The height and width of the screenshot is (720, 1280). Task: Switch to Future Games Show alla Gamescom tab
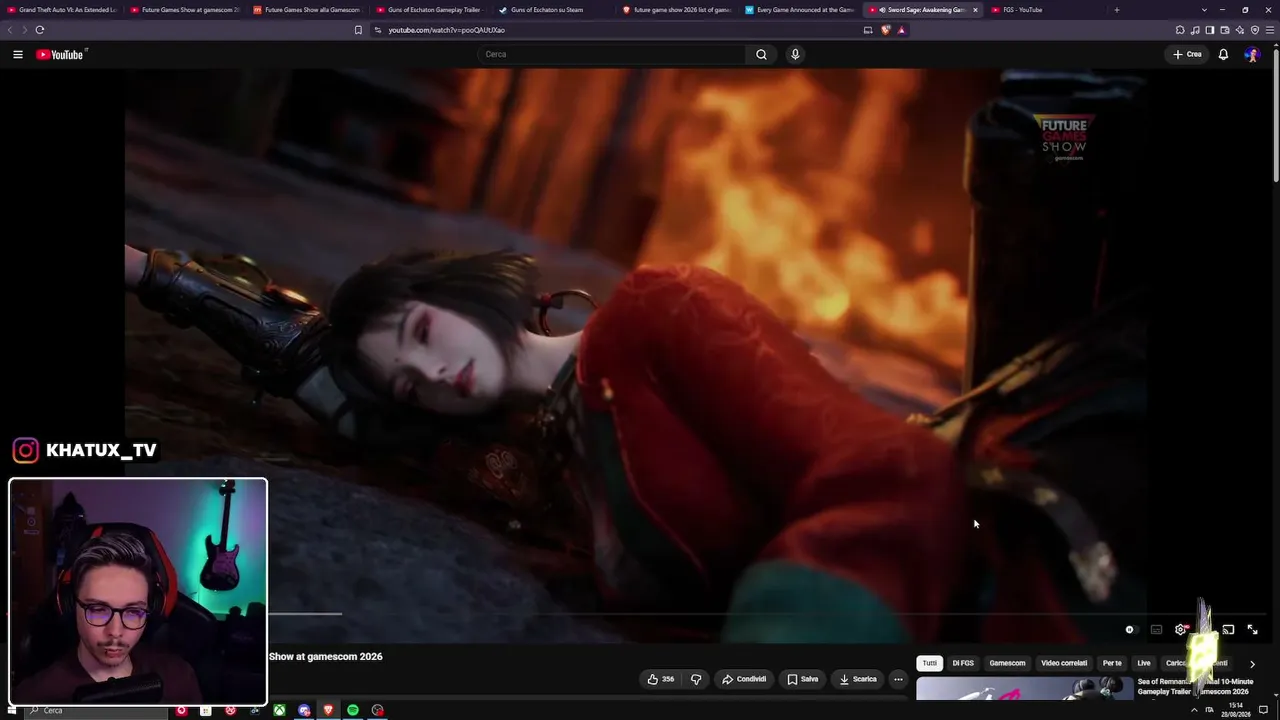(x=308, y=10)
